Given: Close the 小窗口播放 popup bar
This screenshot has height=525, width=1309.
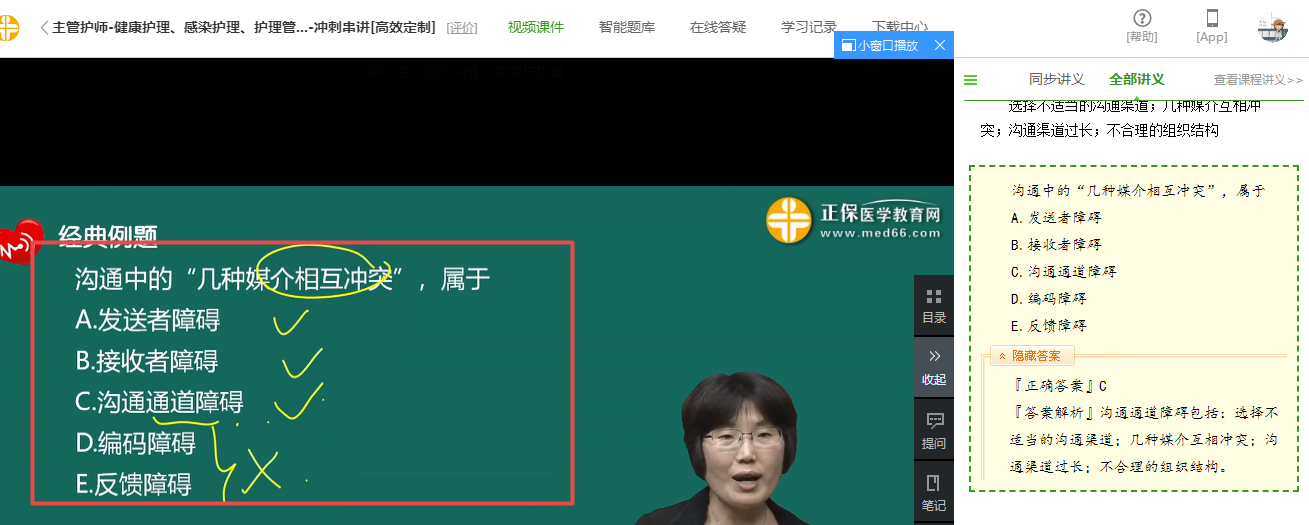Looking at the screenshot, I should (x=940, y=45).
